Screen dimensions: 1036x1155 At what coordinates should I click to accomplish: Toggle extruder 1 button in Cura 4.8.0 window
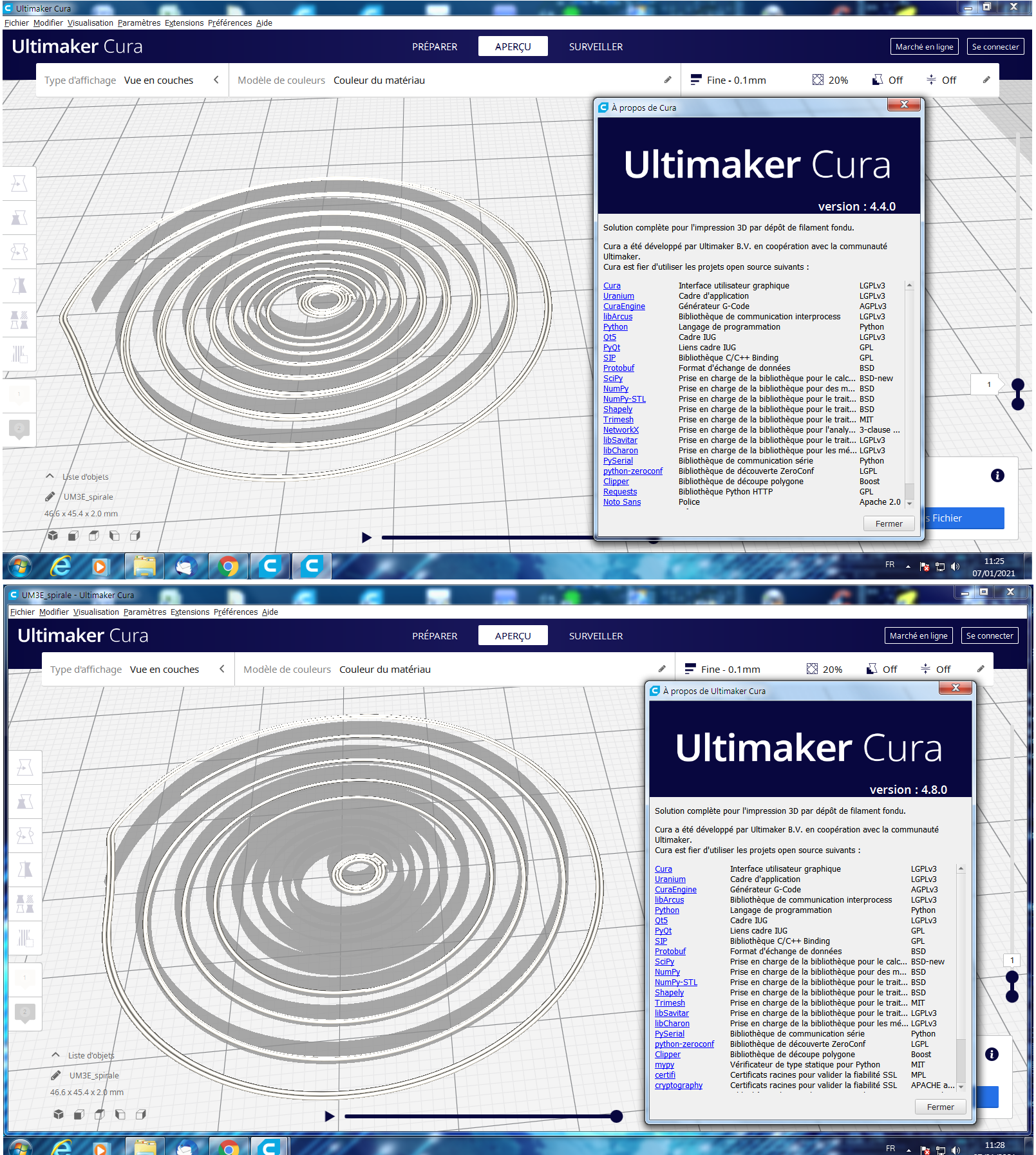pos(25,980)
